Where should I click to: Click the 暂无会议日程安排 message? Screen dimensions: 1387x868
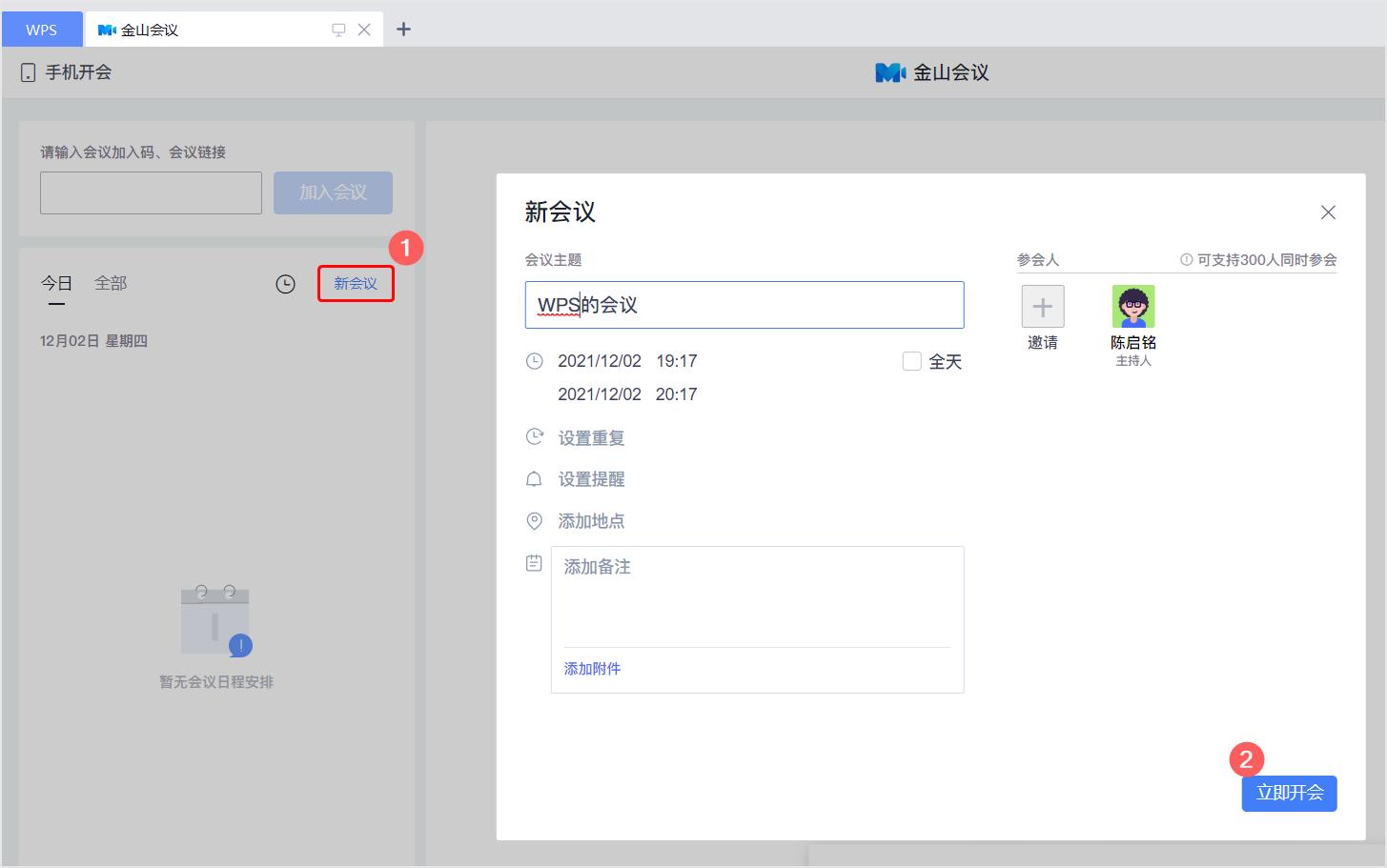pyautogui.click(x=216, y=682)
